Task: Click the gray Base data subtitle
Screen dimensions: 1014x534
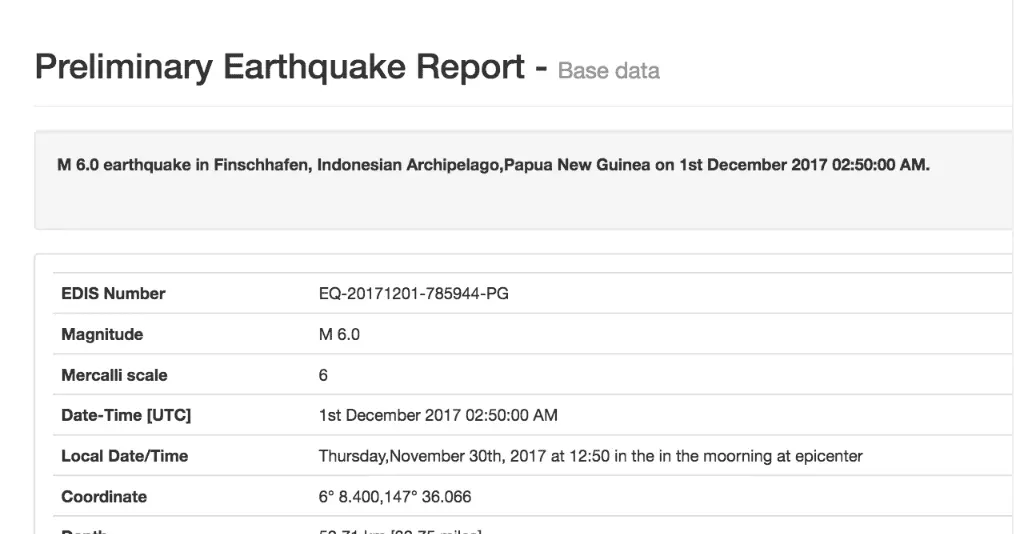Action: point(608,71)
